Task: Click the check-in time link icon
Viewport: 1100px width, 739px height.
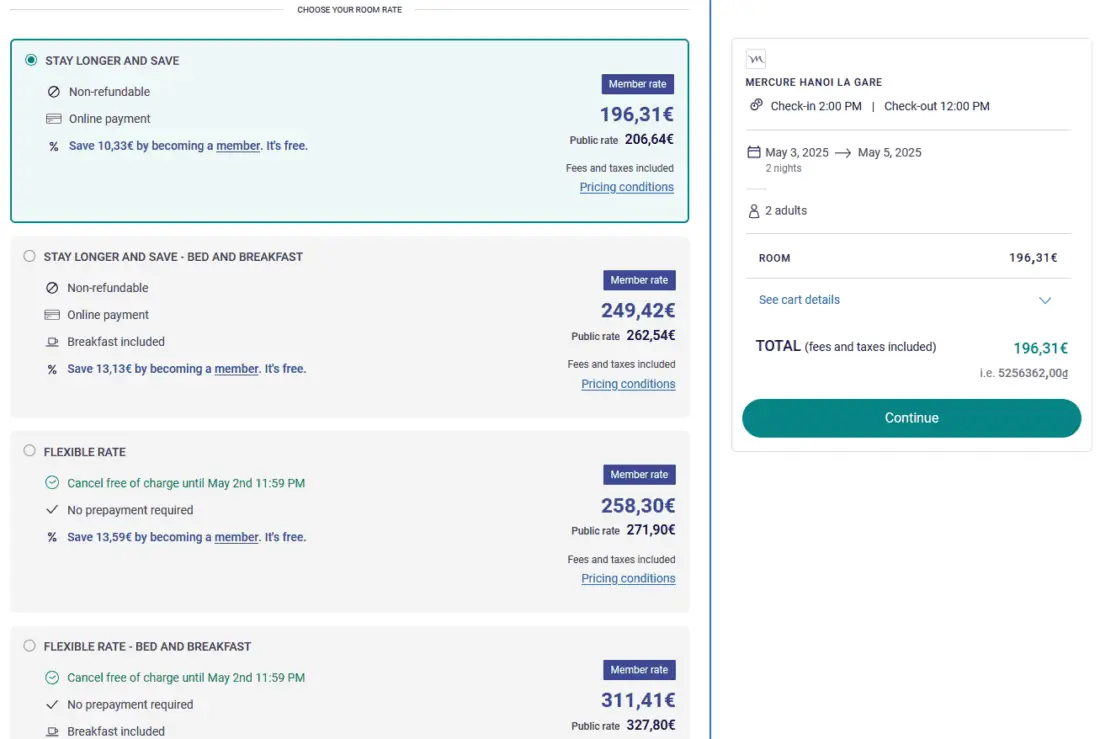Action: pyautogui.click(x=756, y=106)
